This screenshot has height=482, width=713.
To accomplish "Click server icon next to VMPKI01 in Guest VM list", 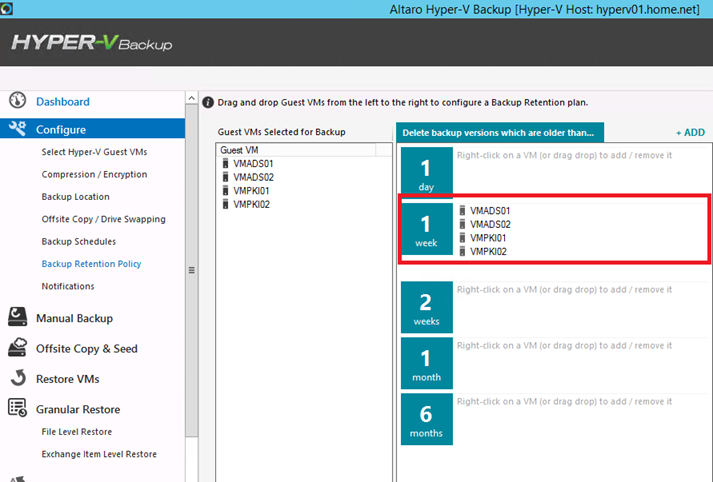I will (x=225, y=191).
